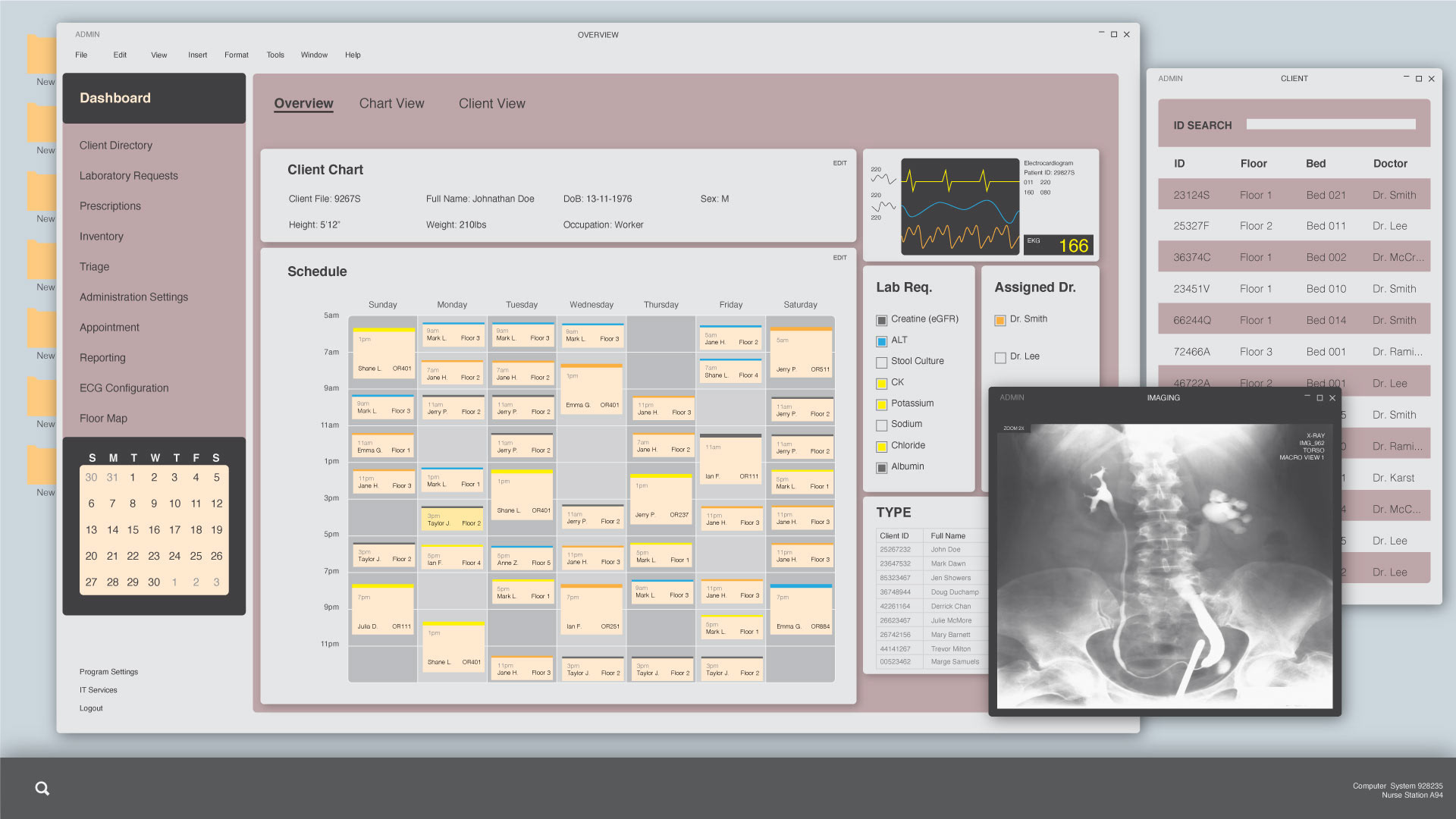The image size is (1456, 819).
Task: Open Laboratory Requests from the sidebar
Action: coord(128,176)
